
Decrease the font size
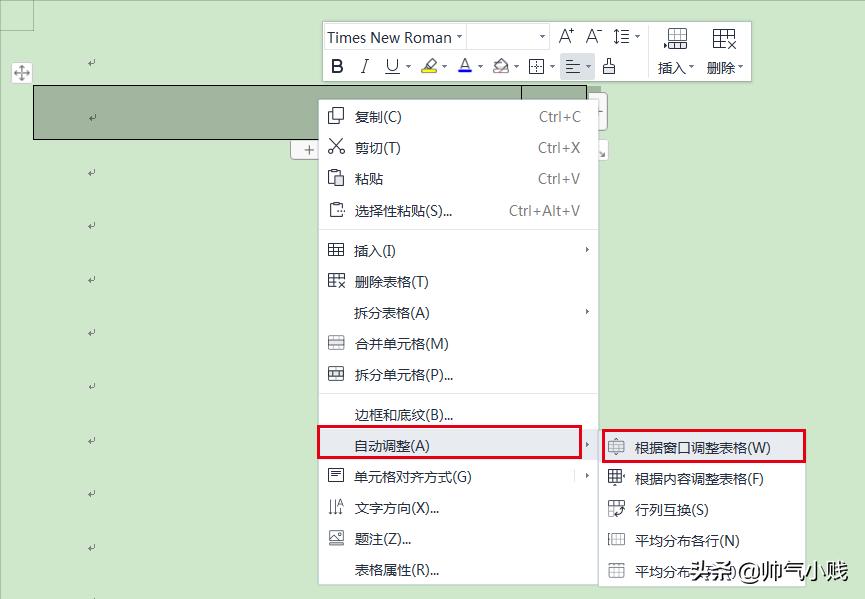pos(594,37)
